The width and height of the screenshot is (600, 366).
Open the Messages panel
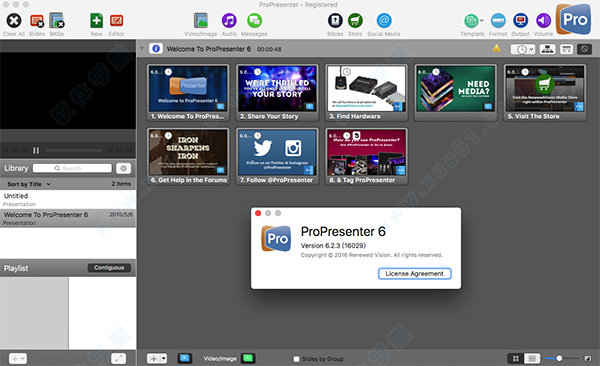254,21
